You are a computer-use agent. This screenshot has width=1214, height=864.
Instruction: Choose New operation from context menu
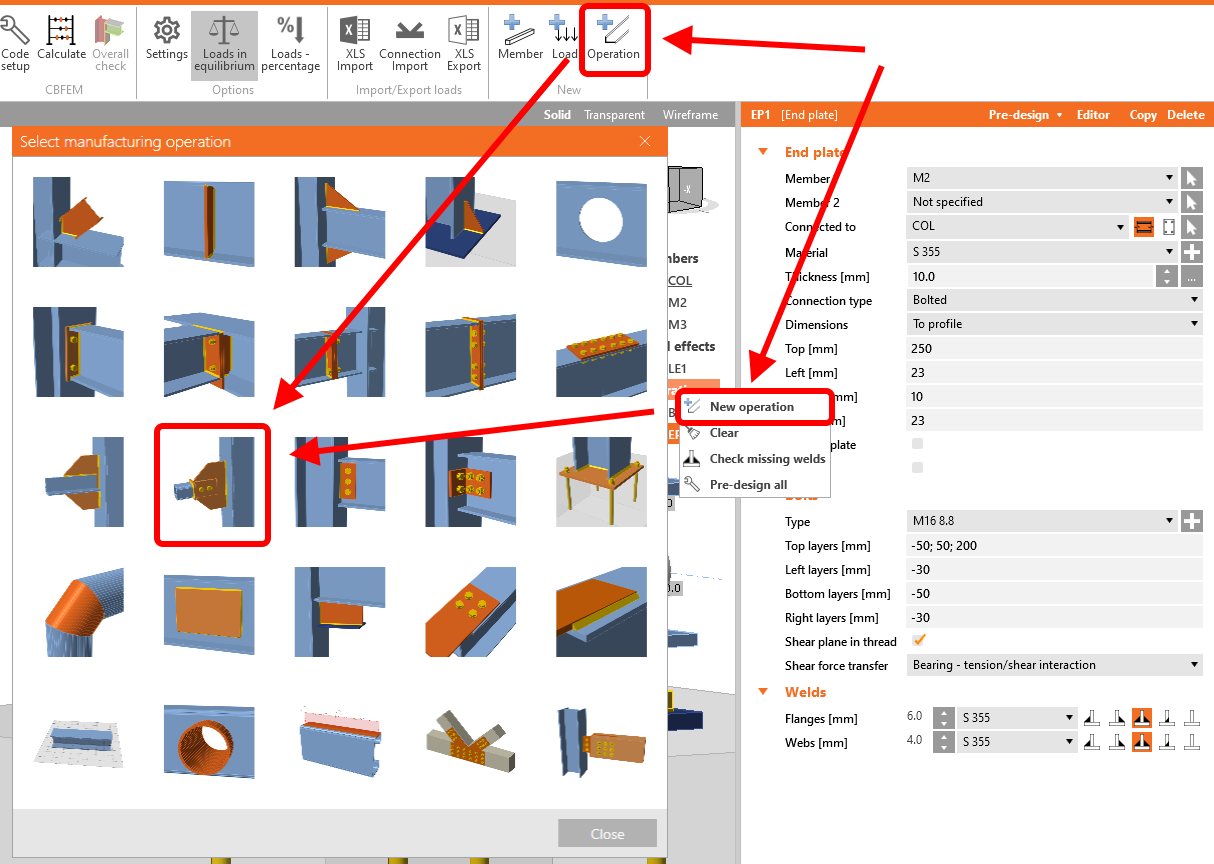point(754,407)
